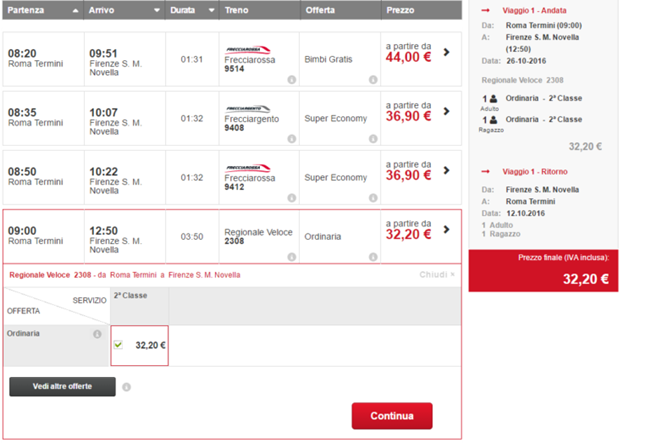Sort results by Arrivo column arrow

point(156,10)
